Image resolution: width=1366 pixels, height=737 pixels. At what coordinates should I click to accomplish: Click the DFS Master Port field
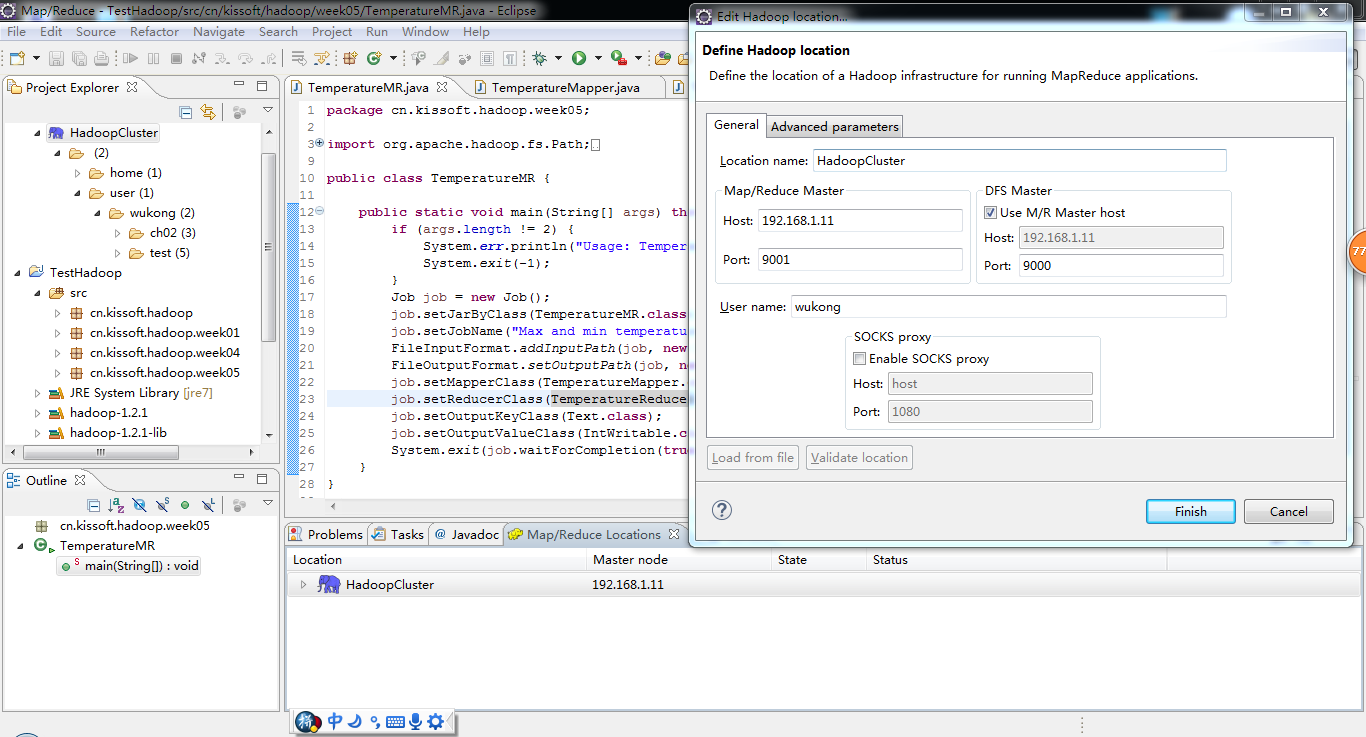pyautogui.click(x=1121, y=265)
